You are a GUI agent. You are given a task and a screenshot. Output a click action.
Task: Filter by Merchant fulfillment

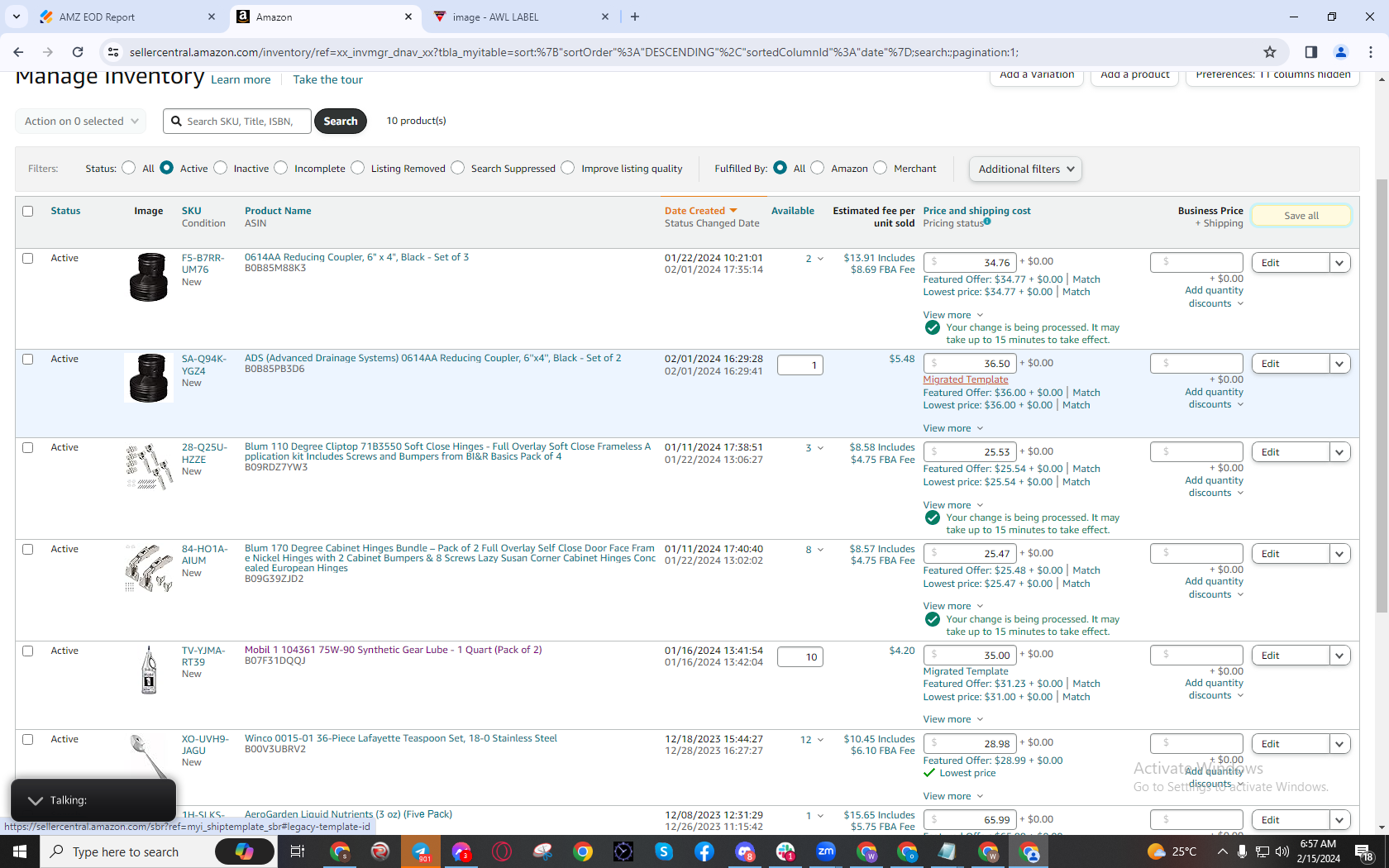coord(881,168)
